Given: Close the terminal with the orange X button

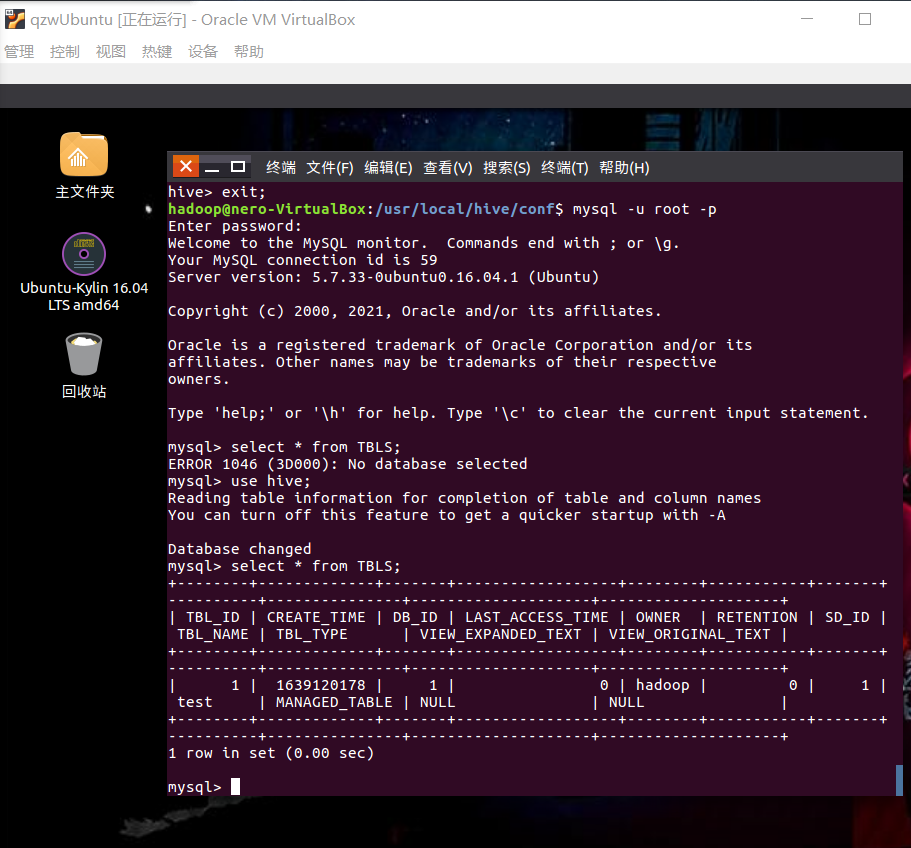Looking at the screenshot, I should point(186,167).
